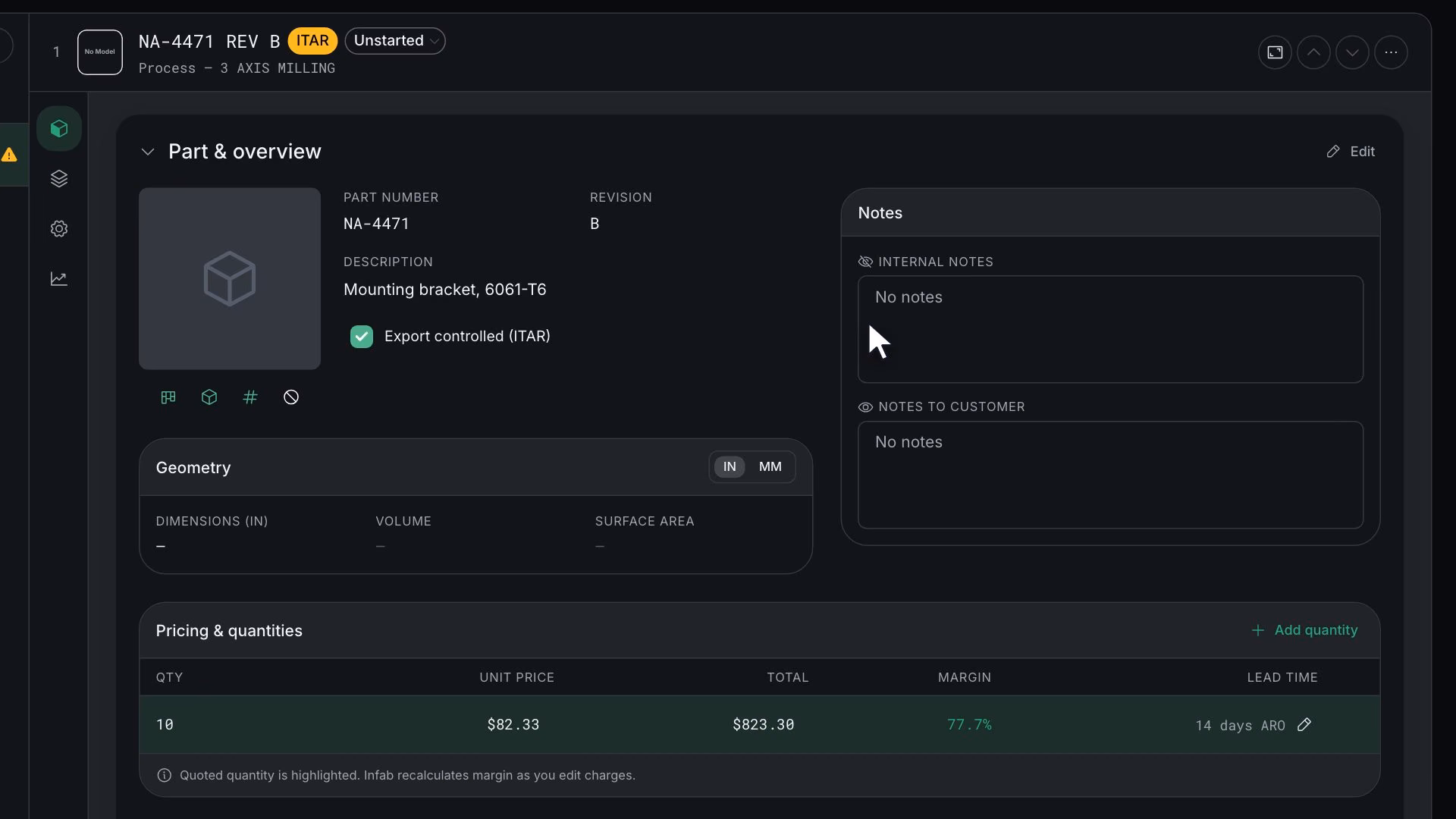
Task: Click the eye icon by Notes to Customer
Action: (865, 407)
